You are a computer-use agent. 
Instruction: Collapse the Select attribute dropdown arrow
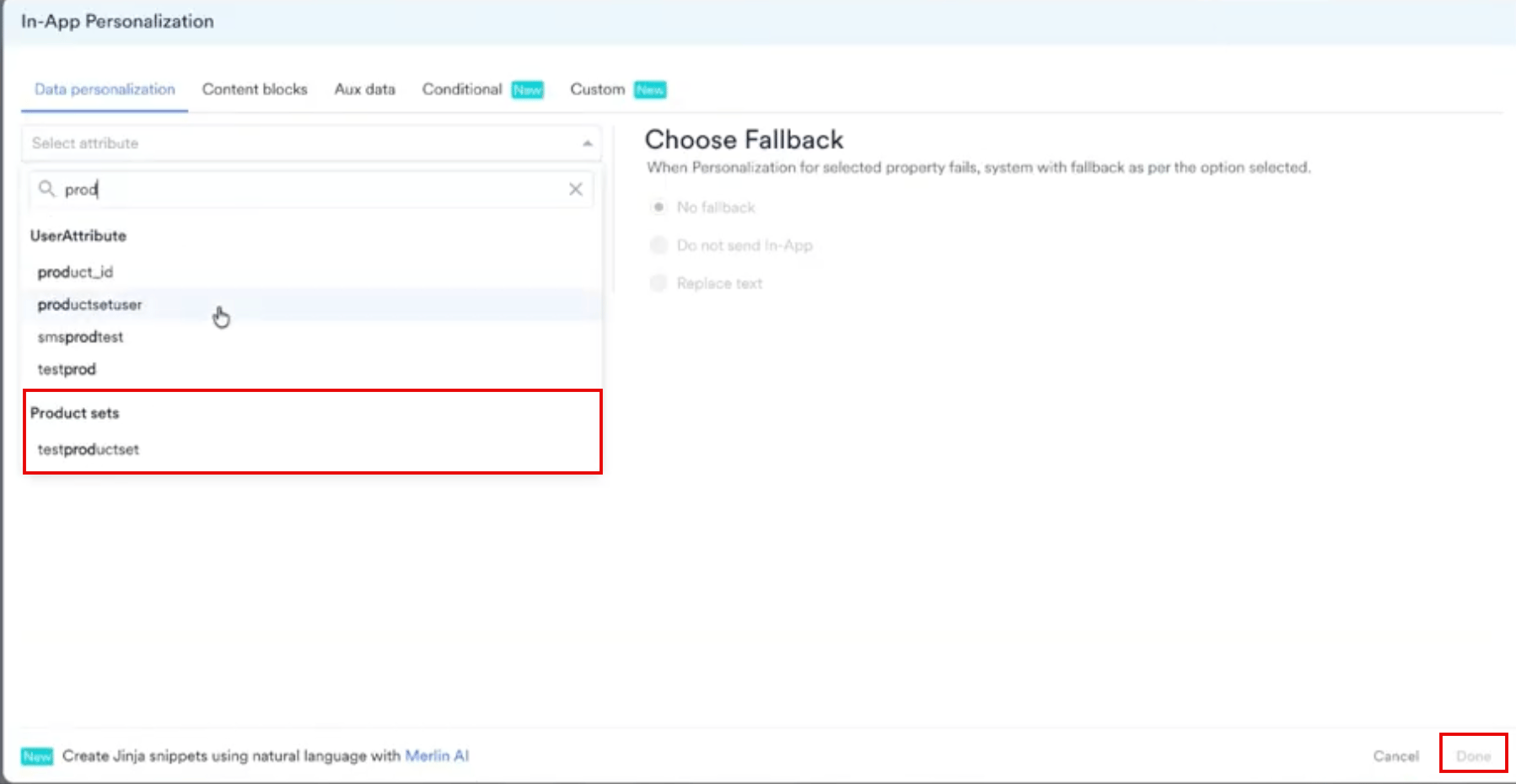tap(587, 143)
